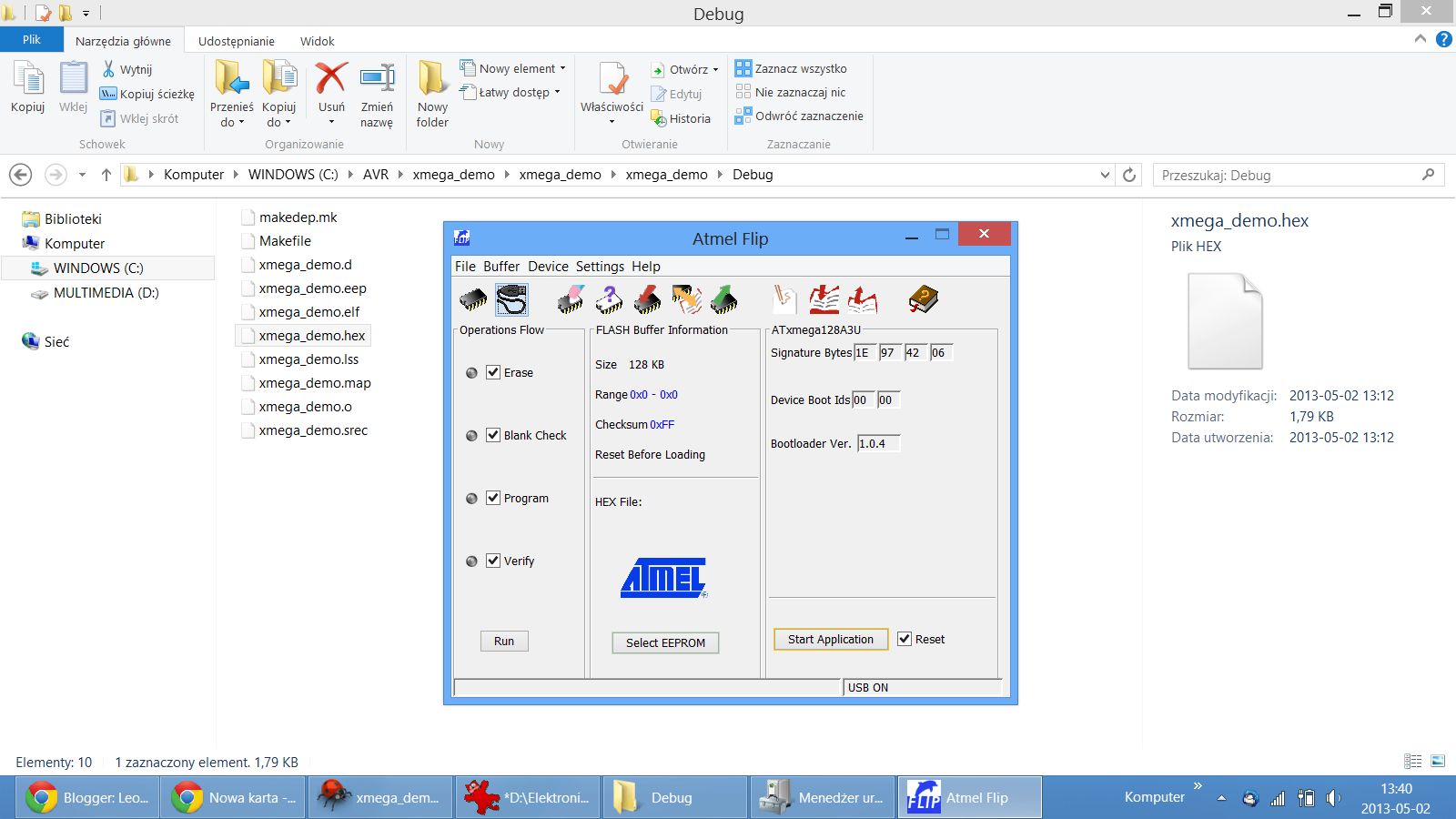Image resolution: width=1456 pixels, height=819 pixels.
Task: Select MULTIMEDIA (D:) in navigation pane
Action: [106, 293]
